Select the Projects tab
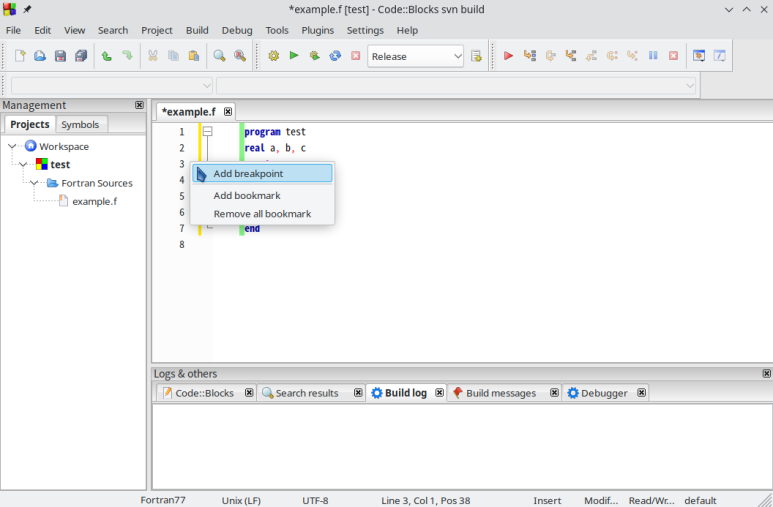The image size is (773, 507). pos(30,124)
